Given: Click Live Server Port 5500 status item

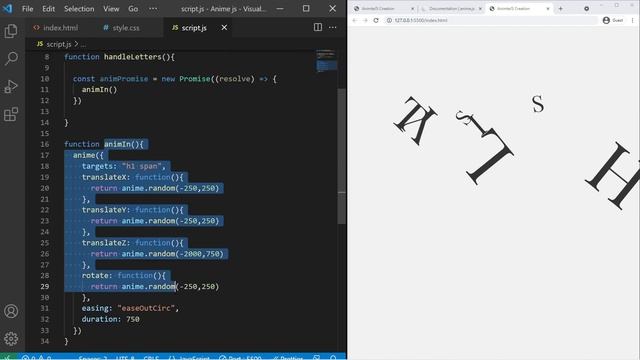Looking at the screenshot, I should [x=240, y=358].
